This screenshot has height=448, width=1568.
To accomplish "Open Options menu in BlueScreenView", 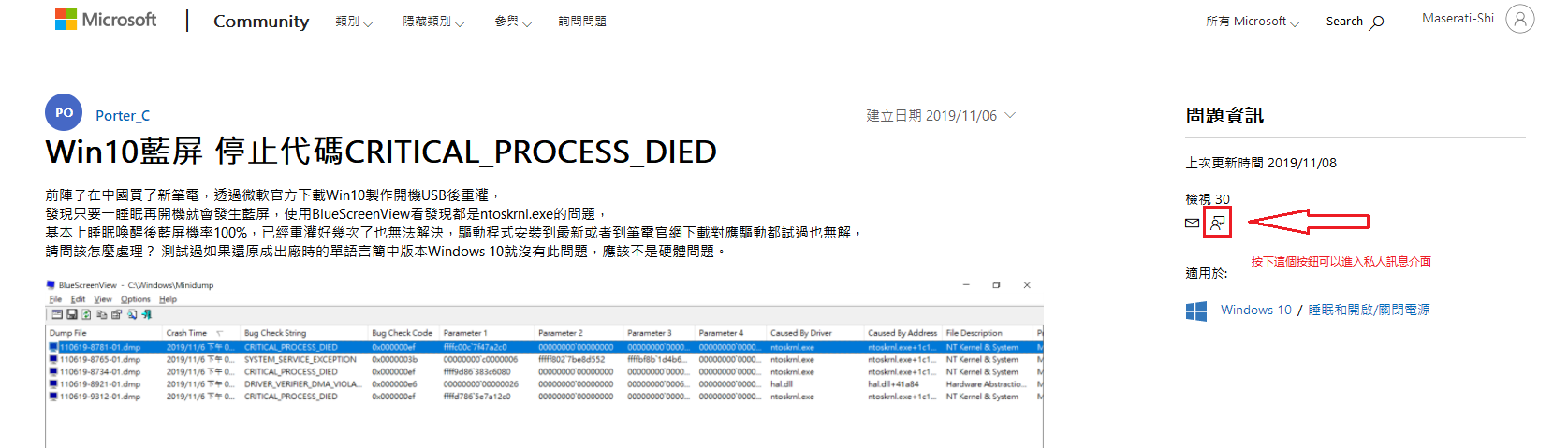I will tap(135, 299).
